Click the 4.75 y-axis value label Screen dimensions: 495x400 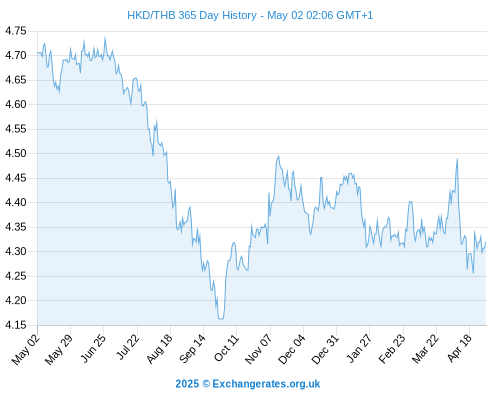pos(16,31)
